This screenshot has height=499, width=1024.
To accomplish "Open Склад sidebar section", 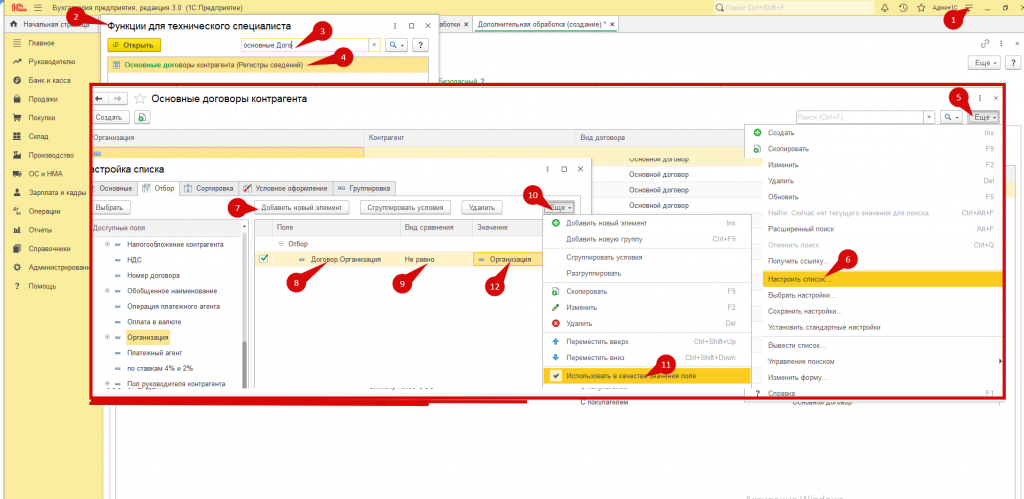I will [39, 137].
